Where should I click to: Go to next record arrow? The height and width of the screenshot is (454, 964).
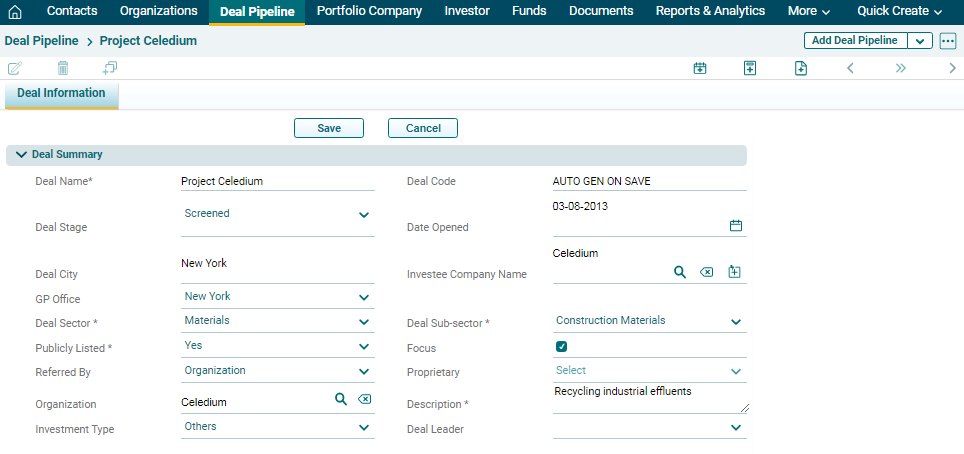pyautogui.click(x=952, y=68)
